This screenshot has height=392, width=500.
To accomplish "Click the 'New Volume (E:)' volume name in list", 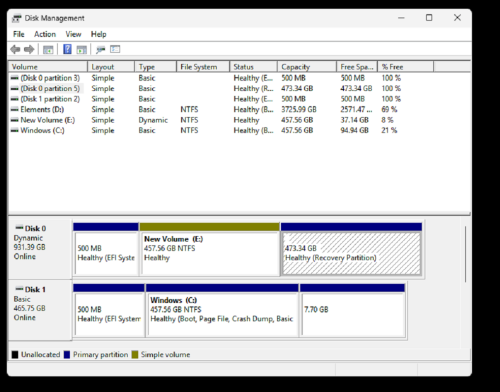I will (x=48, y=120).
